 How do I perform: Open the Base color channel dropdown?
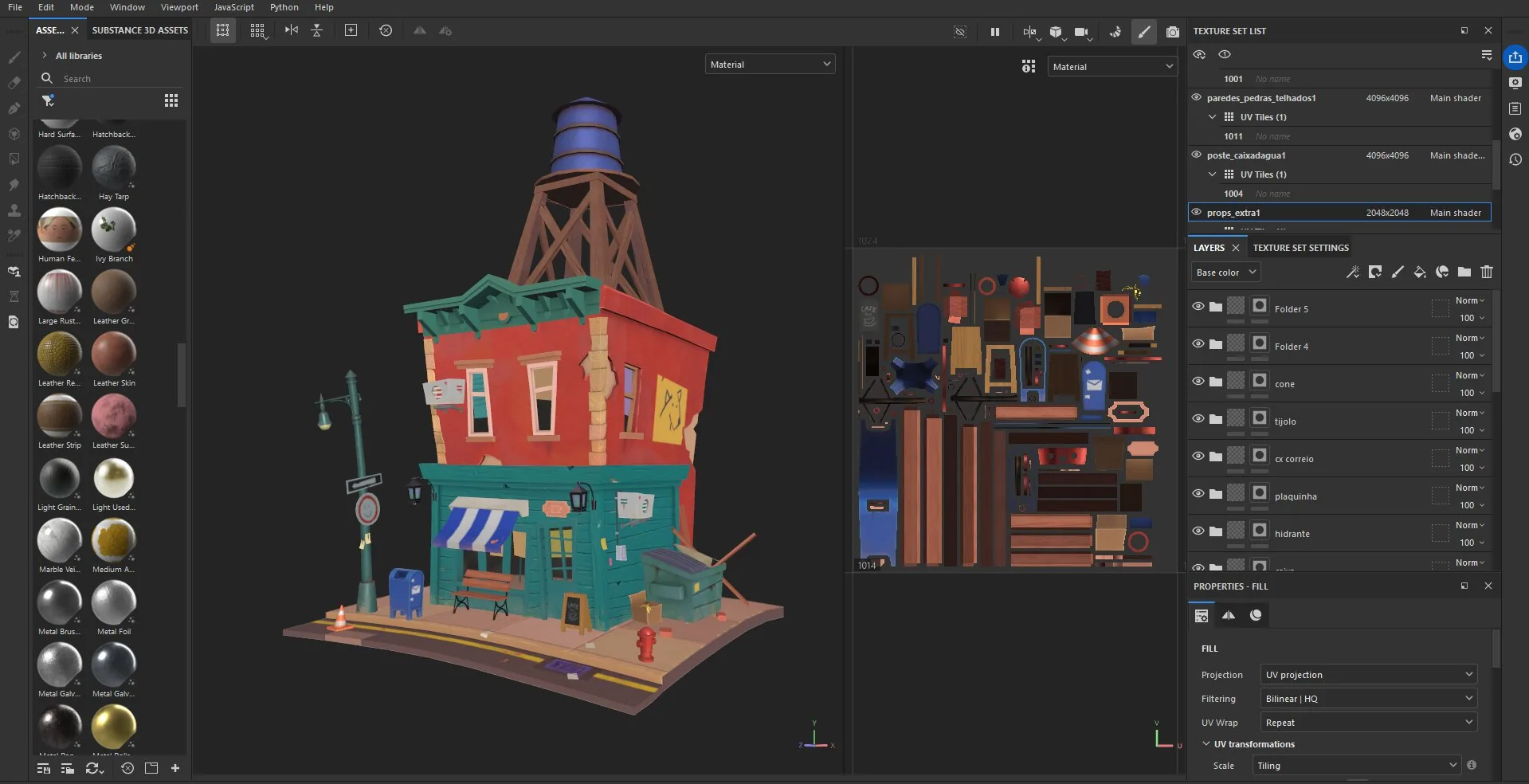[1225, 272]
